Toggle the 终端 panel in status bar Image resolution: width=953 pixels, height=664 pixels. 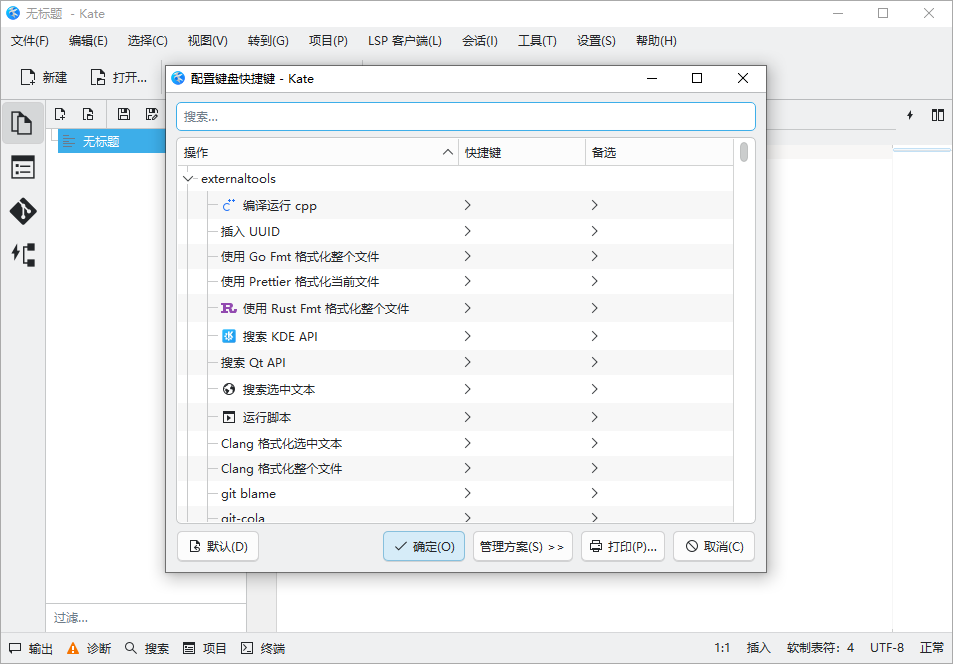click(x=263, y=648)
